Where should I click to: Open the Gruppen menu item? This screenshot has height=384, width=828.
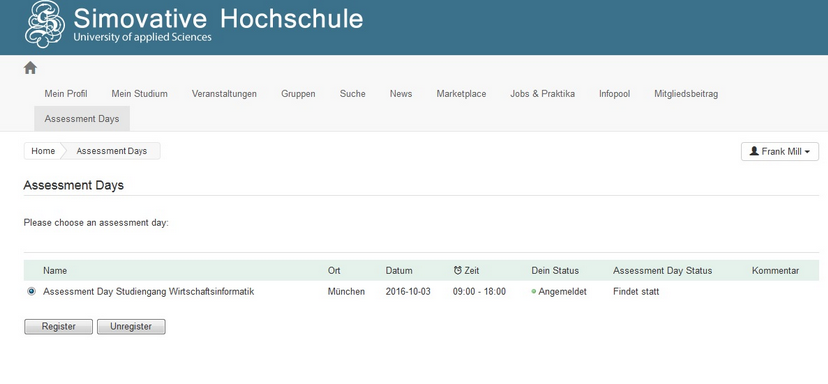298,93
